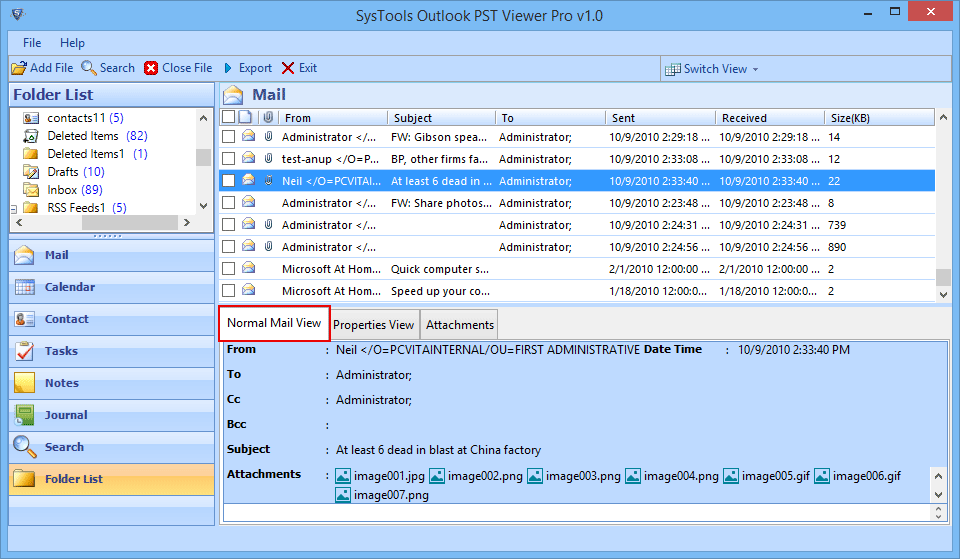Select the contacts11 folder icon
Image resolution: width=960 pixels, height=559 pixels.
[x=31, y=118]
